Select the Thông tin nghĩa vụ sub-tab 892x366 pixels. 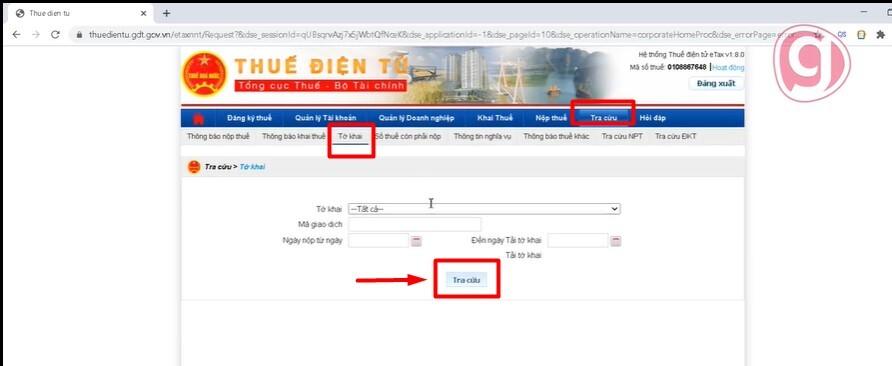coord(482,137)
